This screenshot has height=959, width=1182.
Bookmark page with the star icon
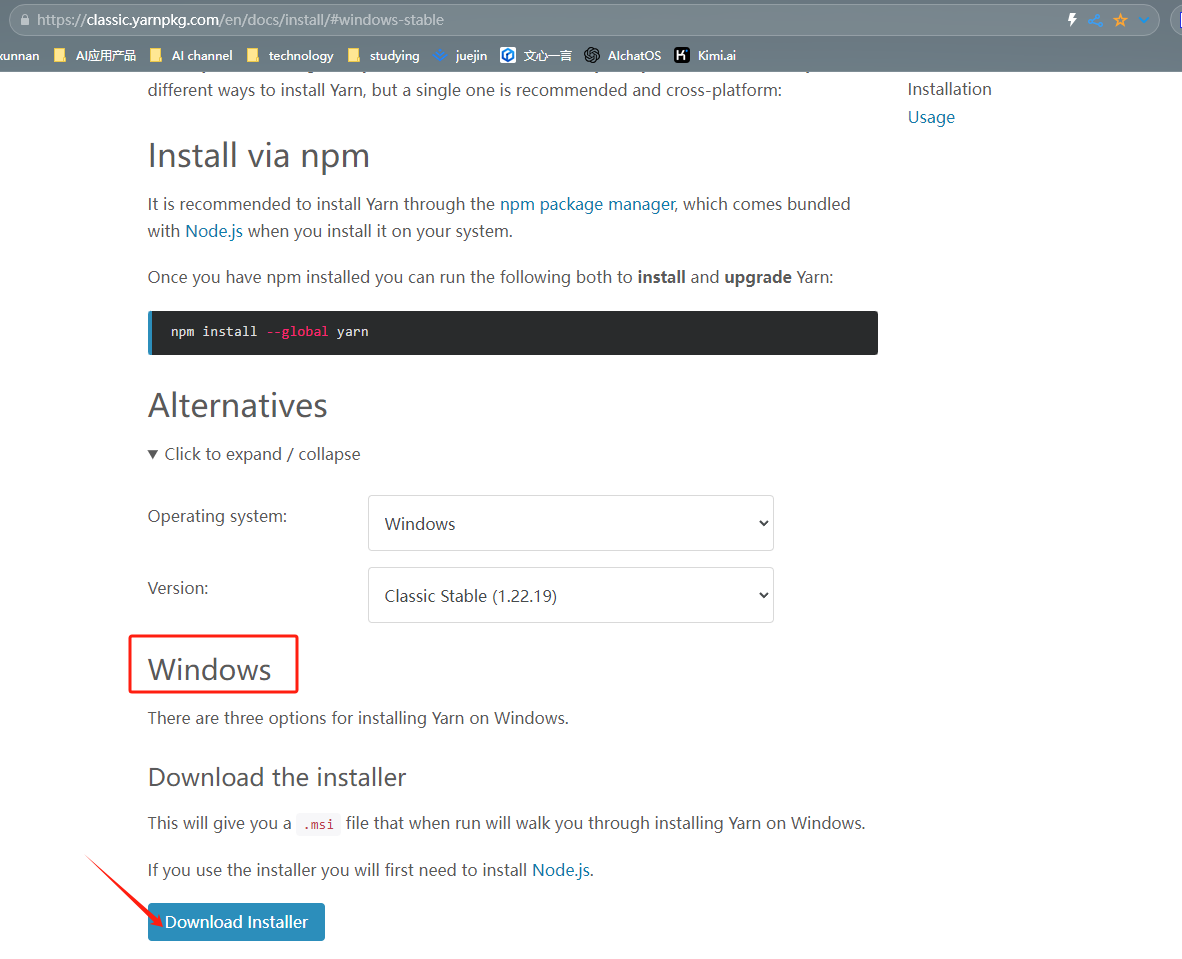pos(1120,20)
